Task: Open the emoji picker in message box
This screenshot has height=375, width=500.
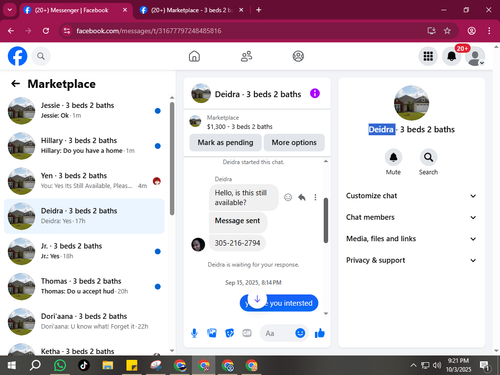Action: click(x=300, y=333)
